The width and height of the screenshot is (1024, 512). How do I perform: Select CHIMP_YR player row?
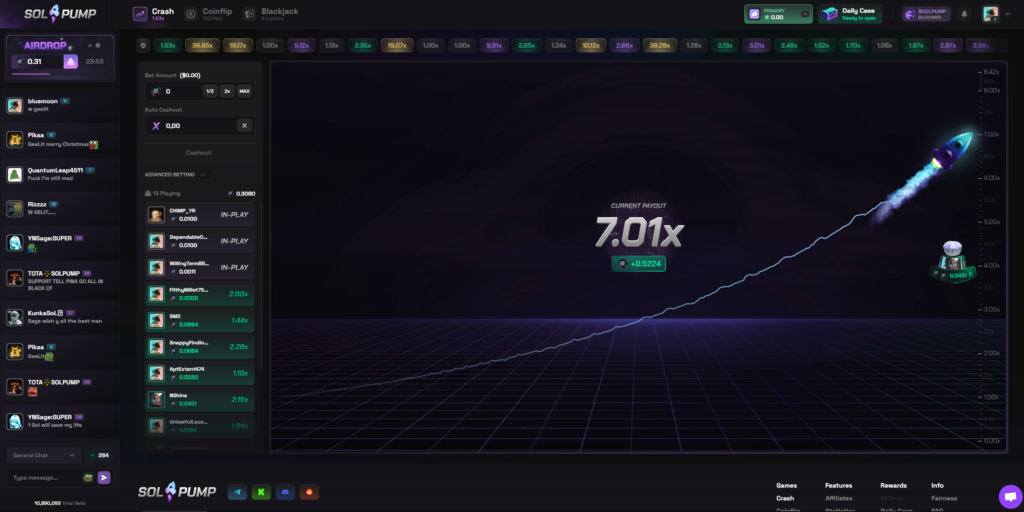click(x=199, y=215)
